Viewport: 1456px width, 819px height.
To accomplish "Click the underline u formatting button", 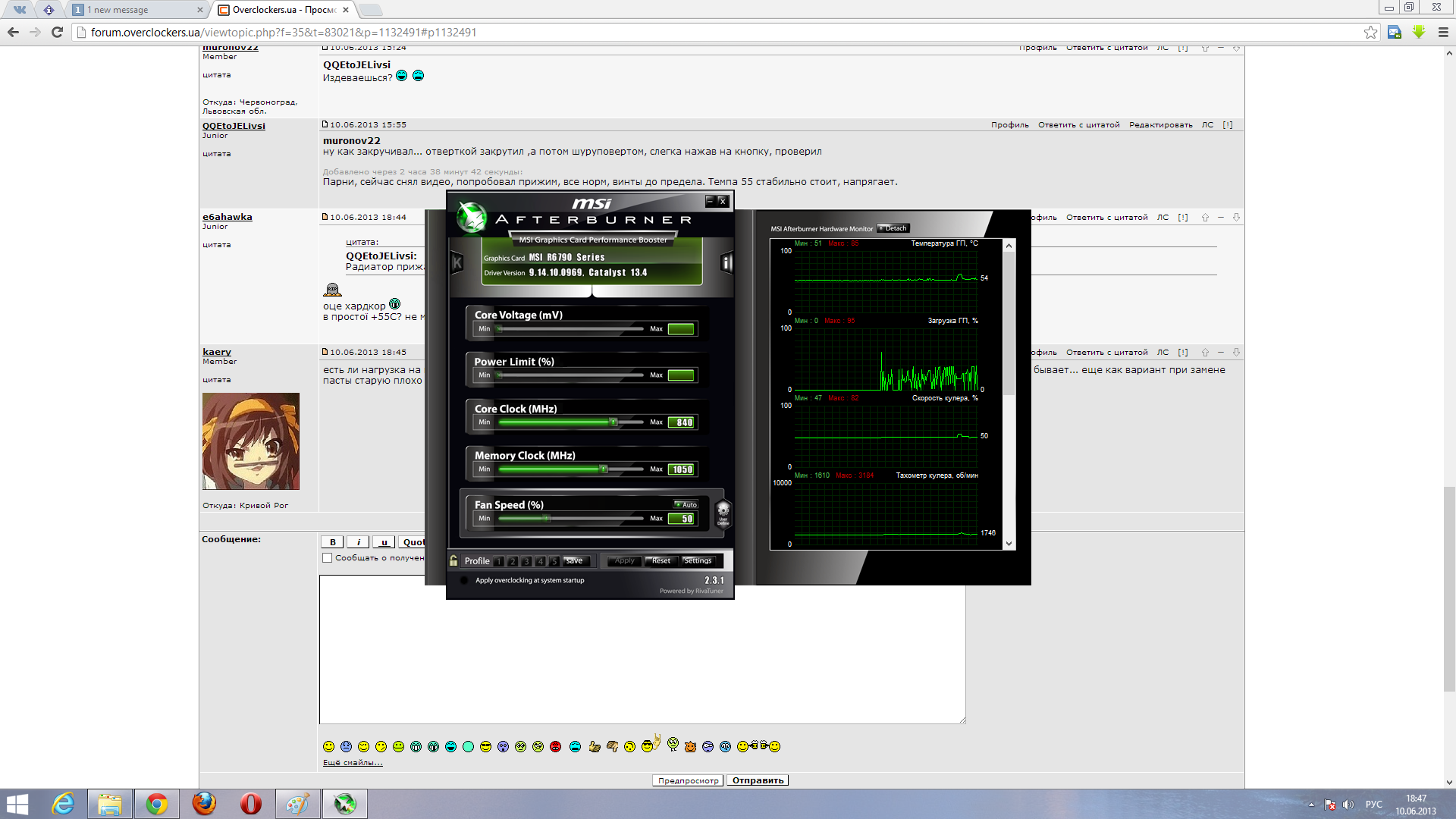I will coord(384,542).
